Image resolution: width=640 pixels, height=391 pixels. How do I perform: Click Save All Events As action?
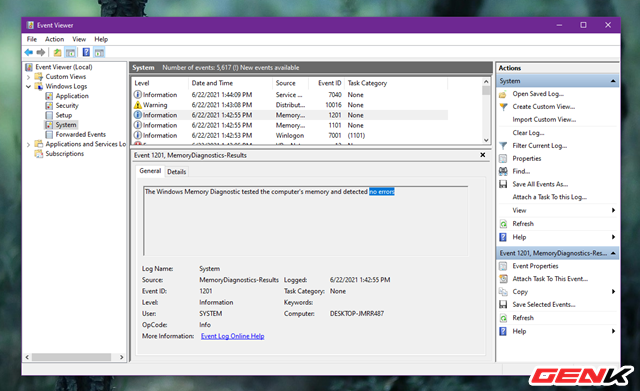coord(540,184)
